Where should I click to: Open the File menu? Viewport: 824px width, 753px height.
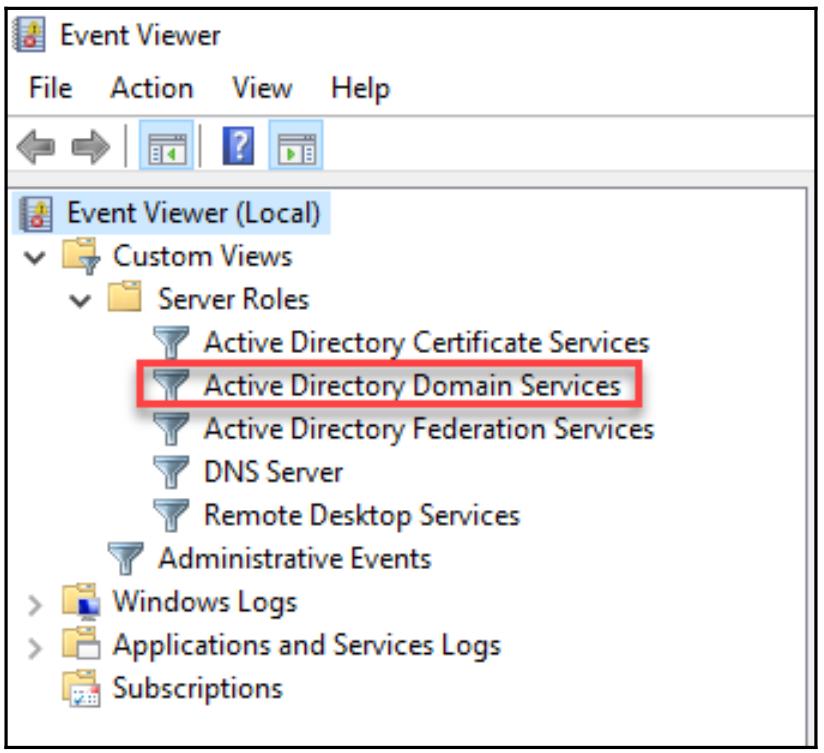[x=50, y=88]
